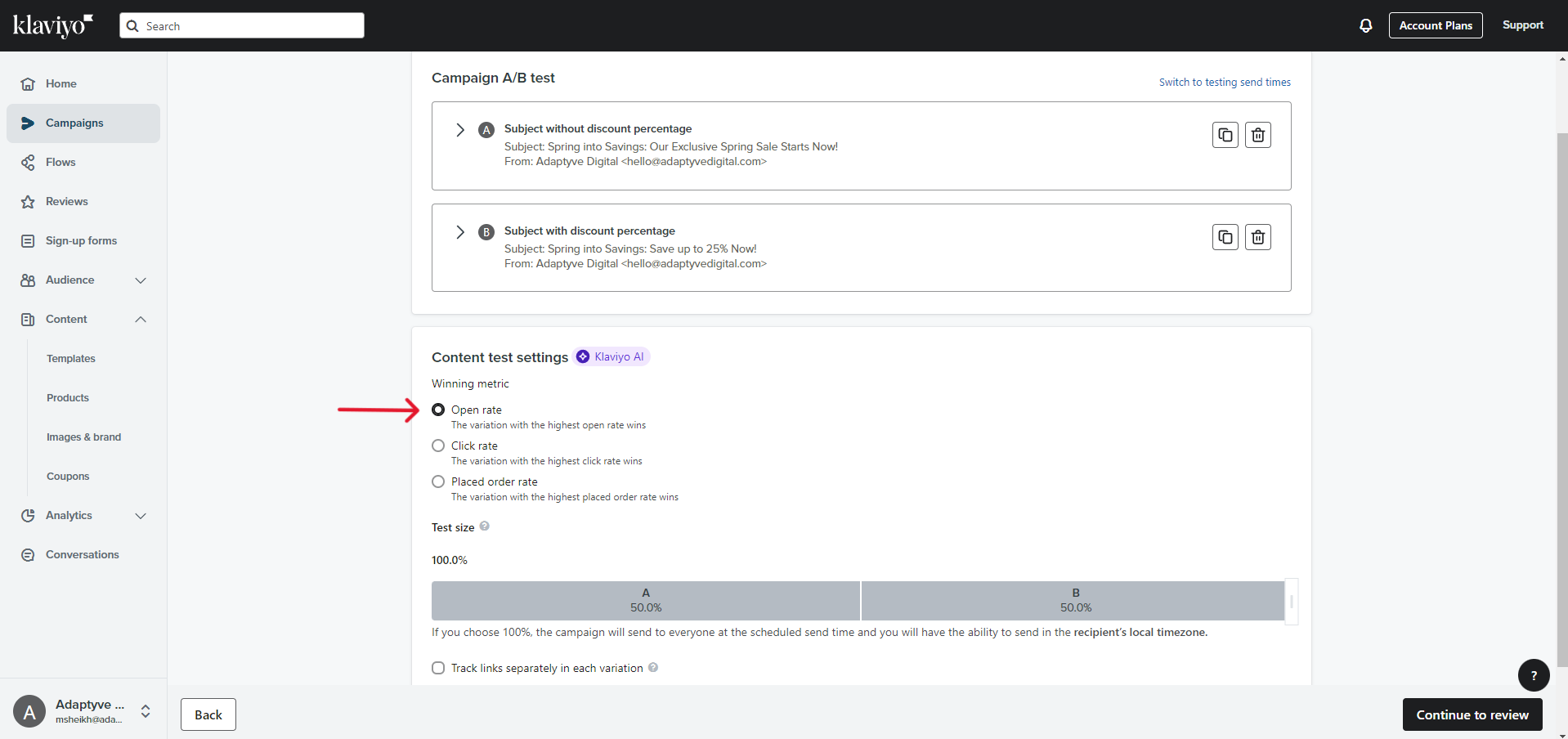Screen dimensions: 1568x739
Task: Select the Placed order rate option
Action: click(438, 481)
